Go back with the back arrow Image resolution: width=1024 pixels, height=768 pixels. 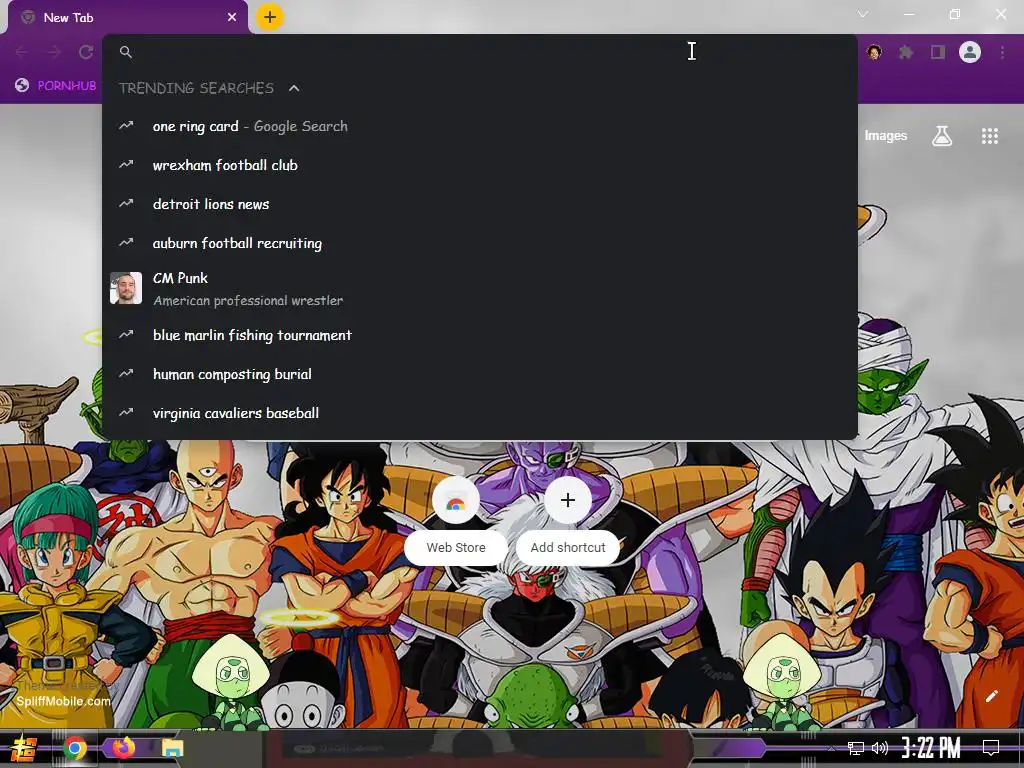point(22,52)
